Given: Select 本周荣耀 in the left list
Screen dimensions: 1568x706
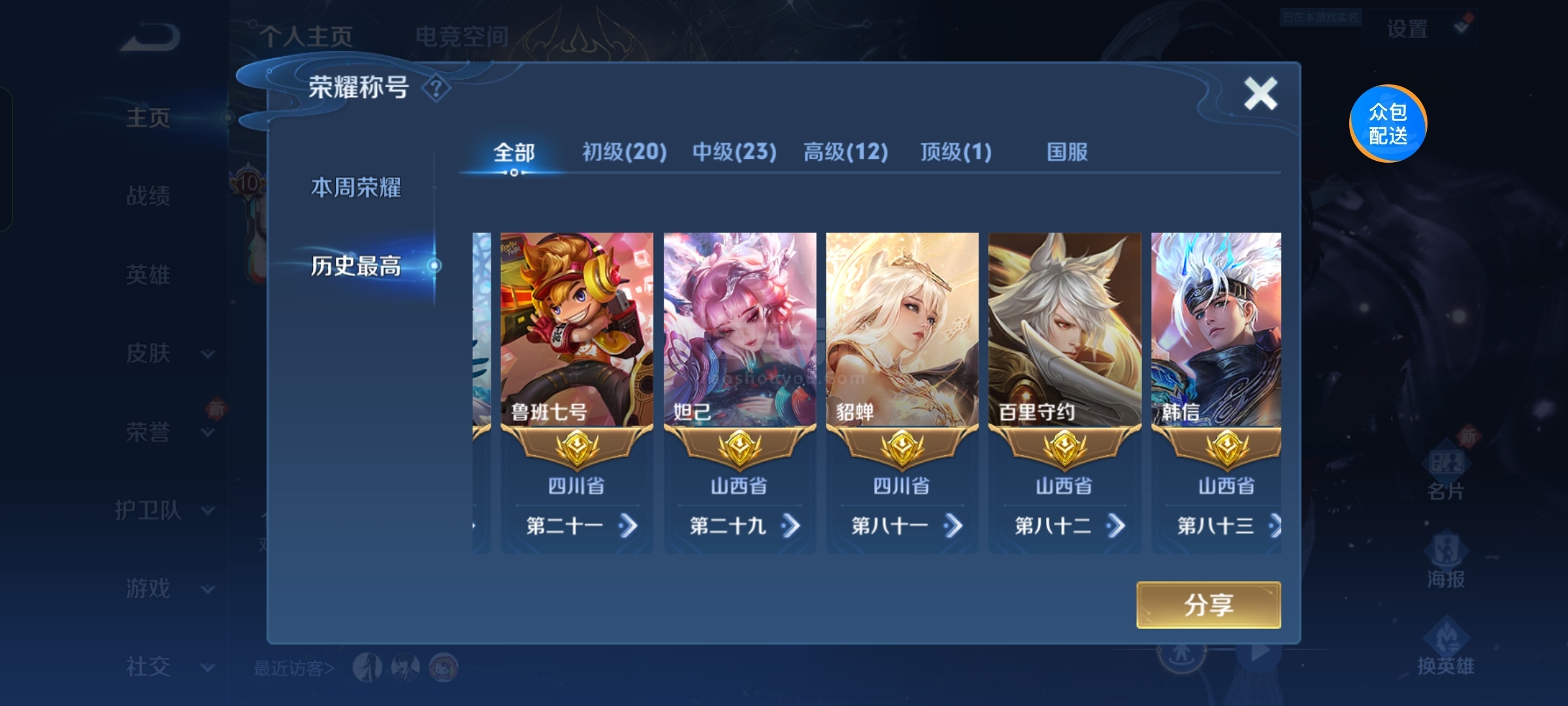Looking at the screenshot, I should (x=356, y=188).
